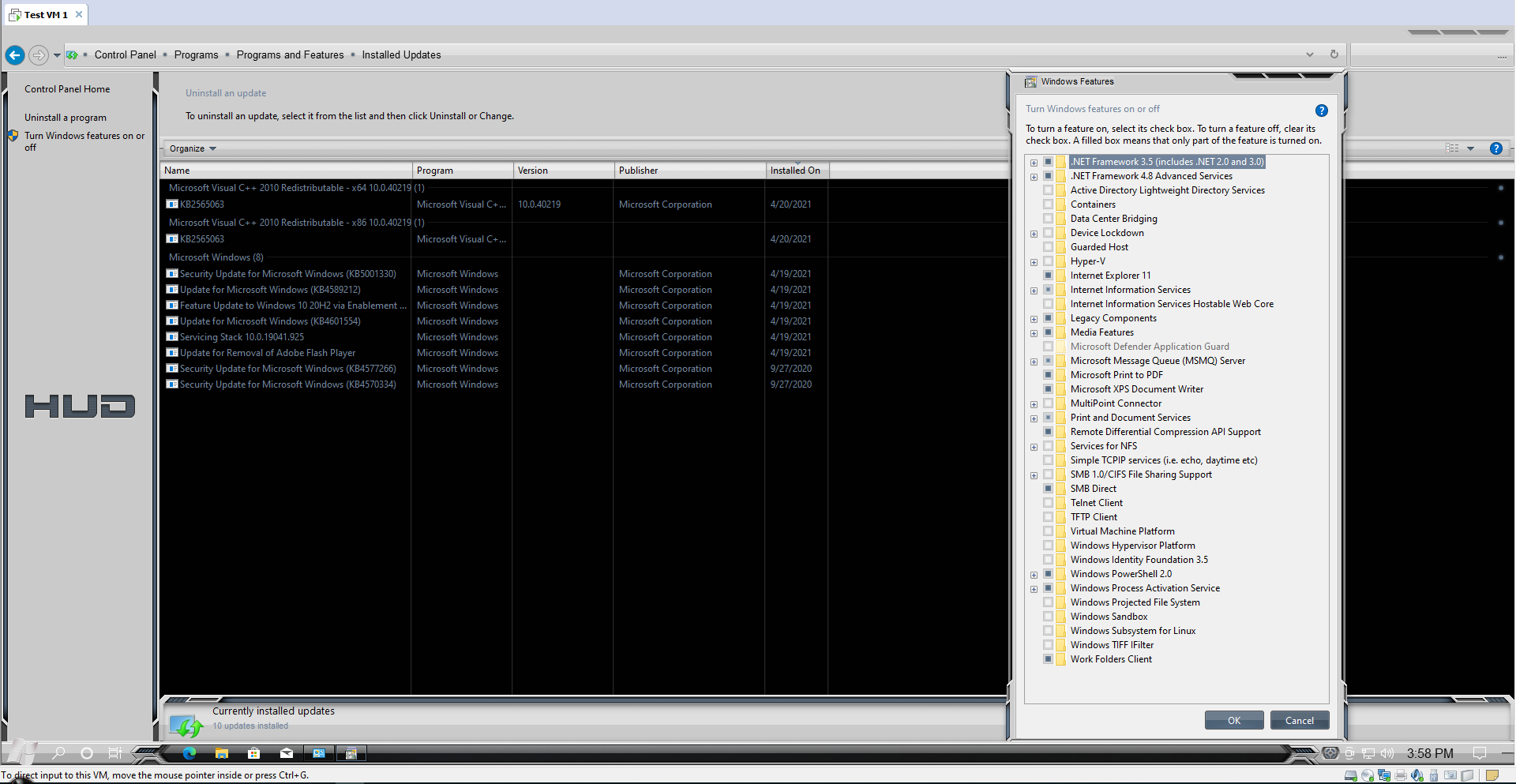Sort updates by the Name column
Screen dimensions: 1516x784
coord(286,171)
